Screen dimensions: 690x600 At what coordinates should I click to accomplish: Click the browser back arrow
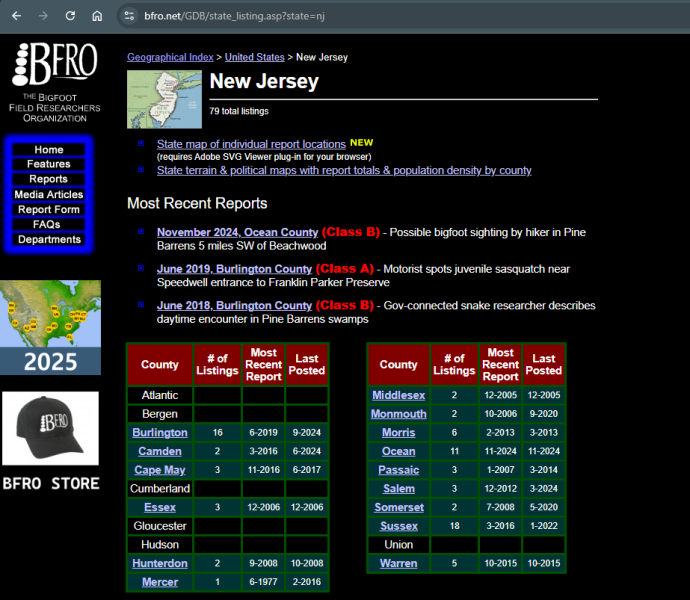[x=15, y=16]
